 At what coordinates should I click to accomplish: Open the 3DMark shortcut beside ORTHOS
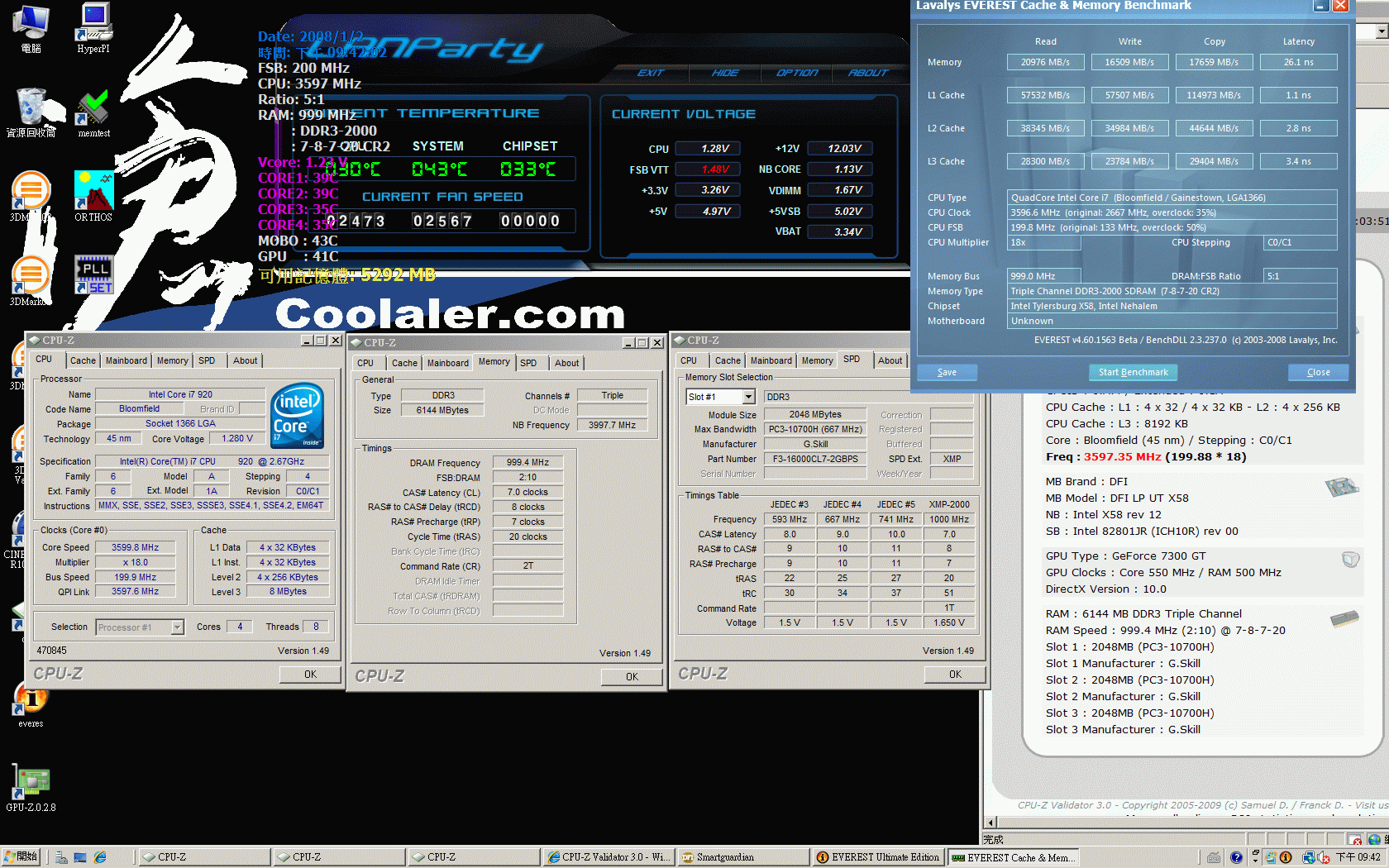[31, 196]
